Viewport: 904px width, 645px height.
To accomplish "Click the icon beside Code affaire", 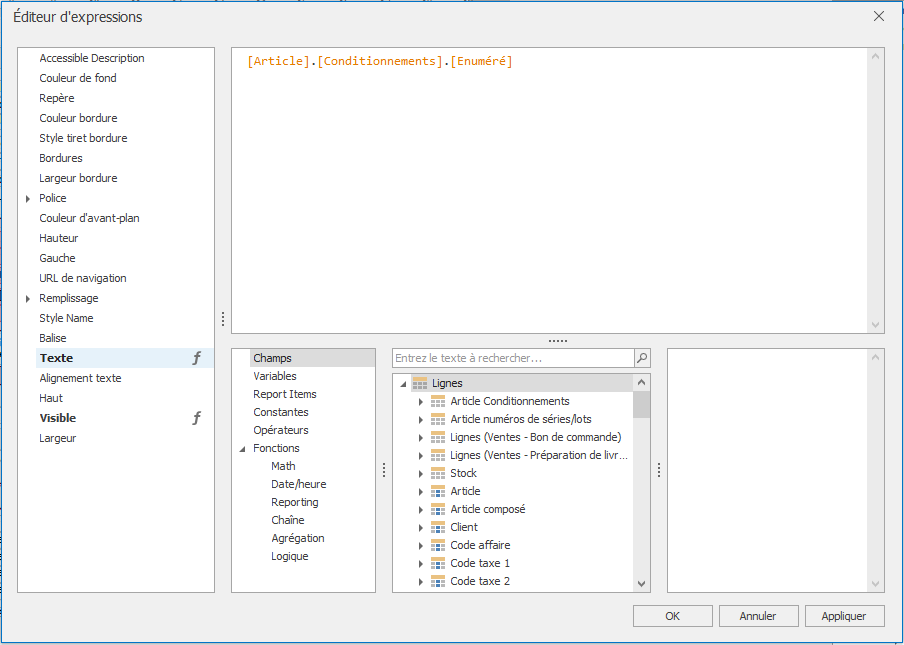I will coord(437,545).
